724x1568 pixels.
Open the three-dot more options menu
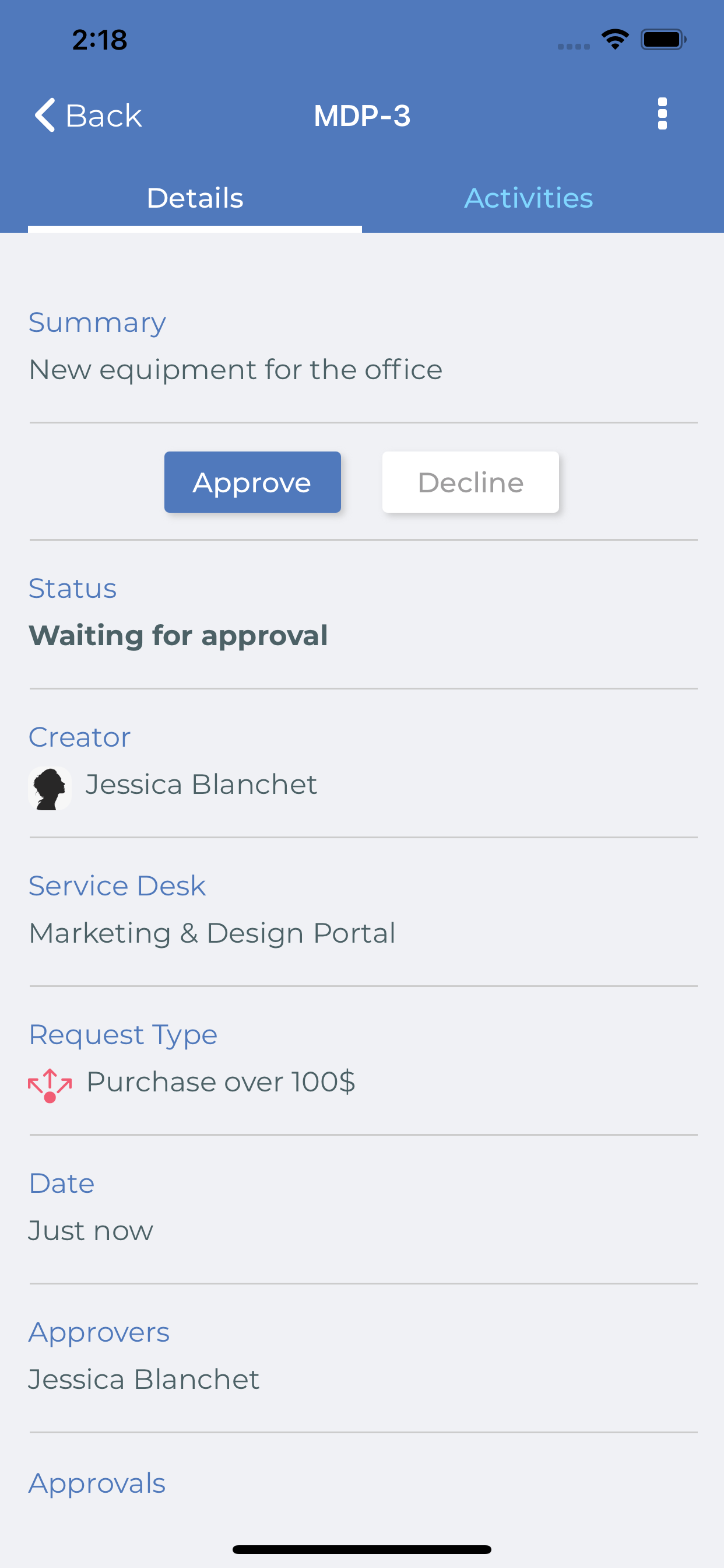662,114
